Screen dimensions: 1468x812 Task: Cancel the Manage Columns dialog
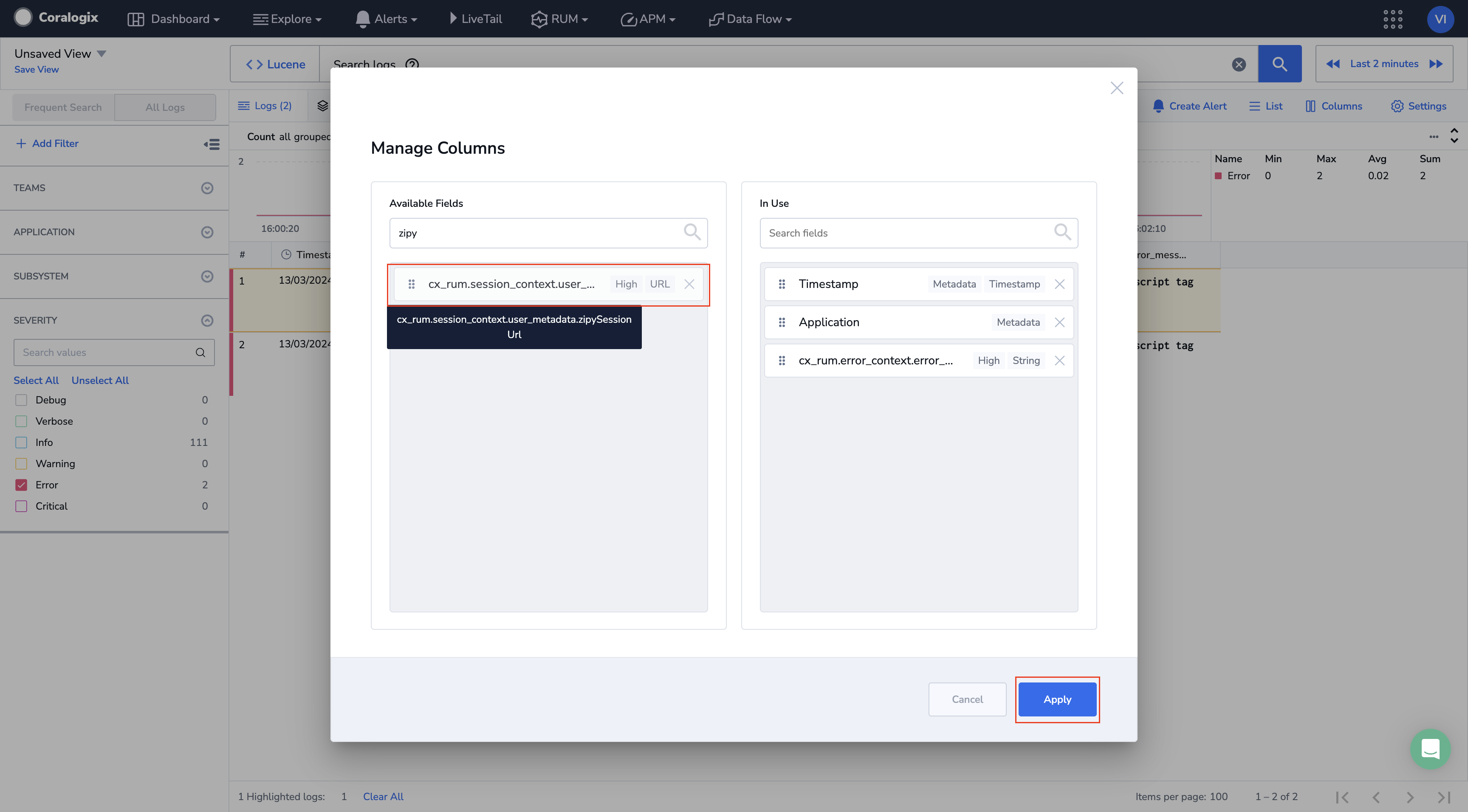click(x=967, y=699)
